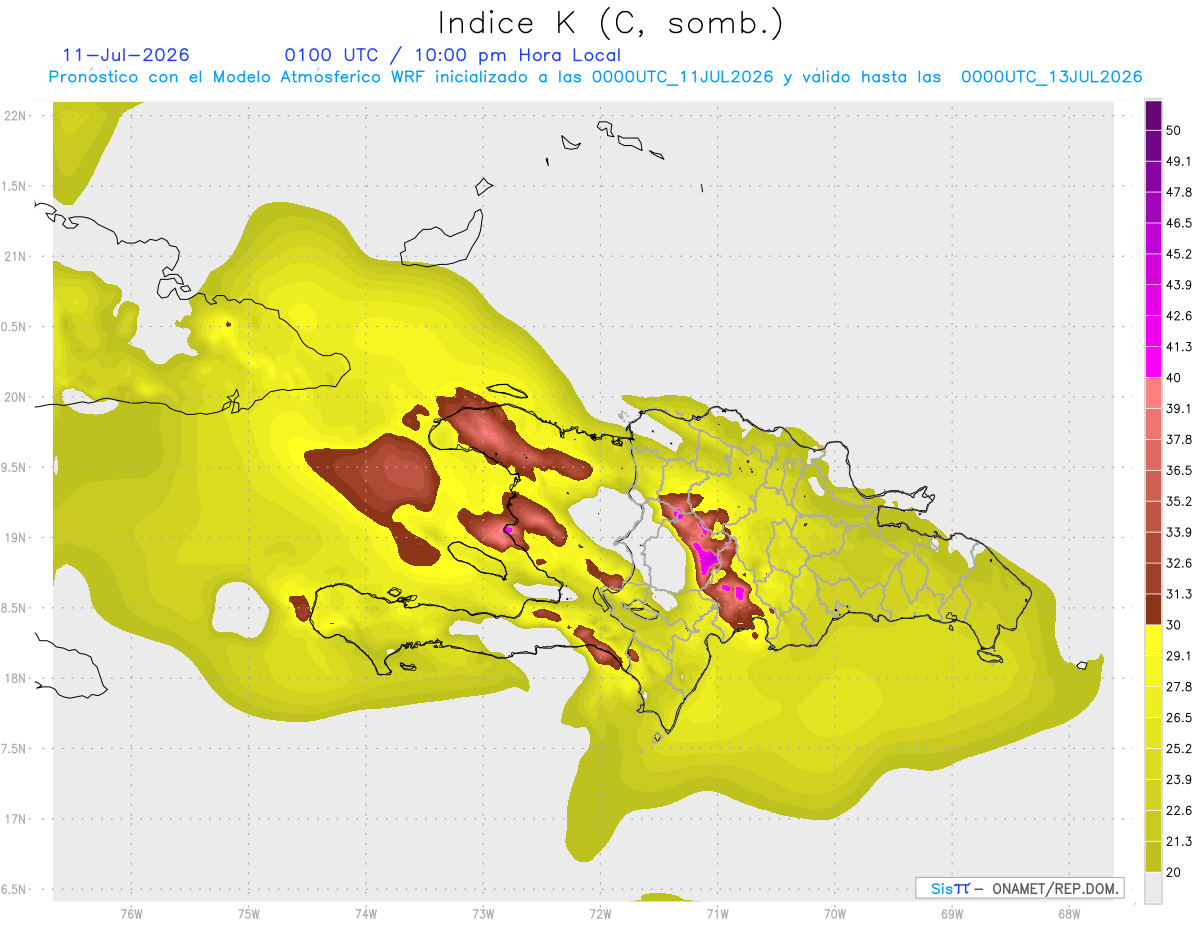The width and height of the screenshot is (1200, 927).
Task: Pick the colorbar value "30"
Action: point(1176,625)
